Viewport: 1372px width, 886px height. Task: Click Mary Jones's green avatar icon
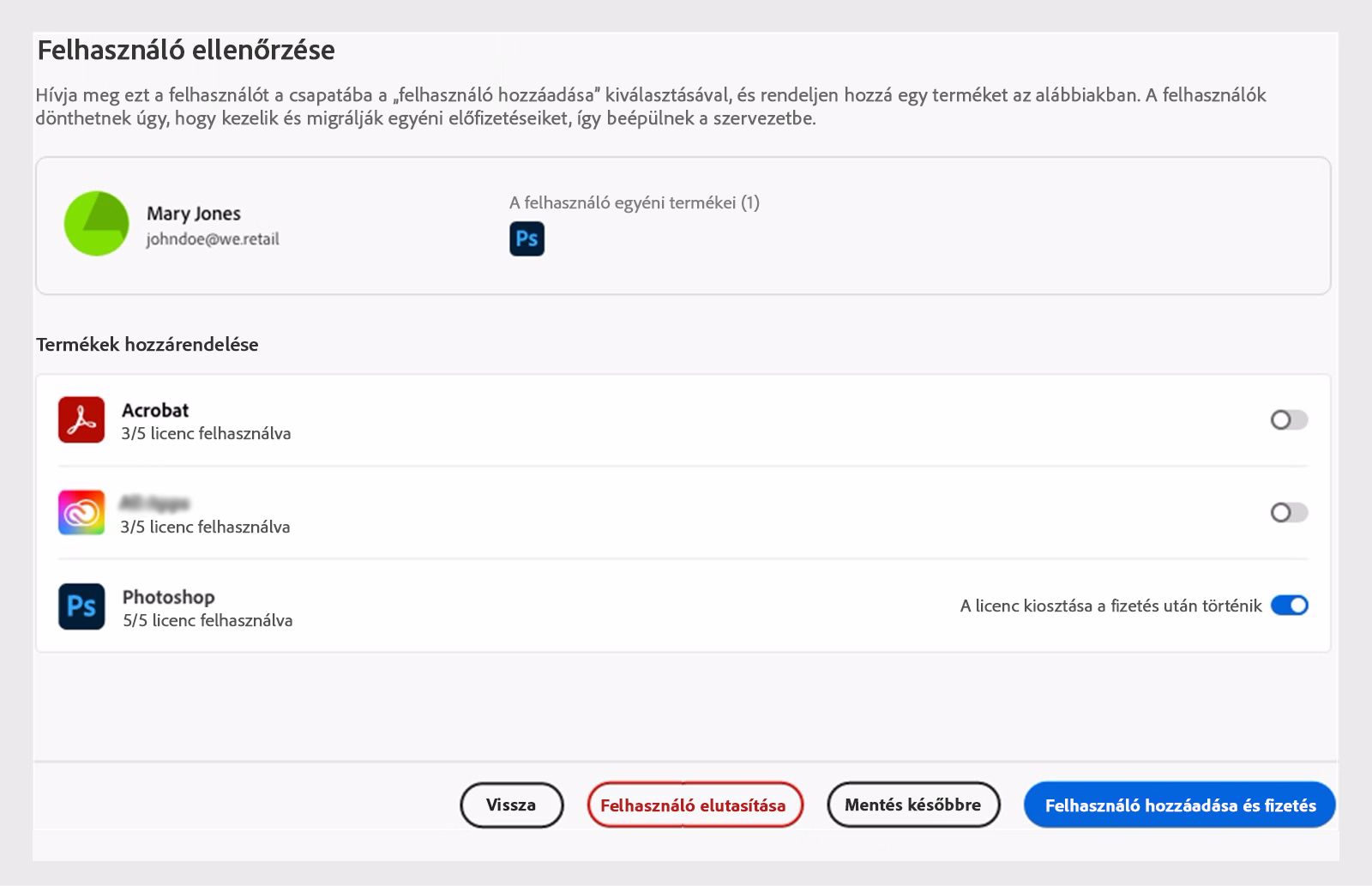97,224
